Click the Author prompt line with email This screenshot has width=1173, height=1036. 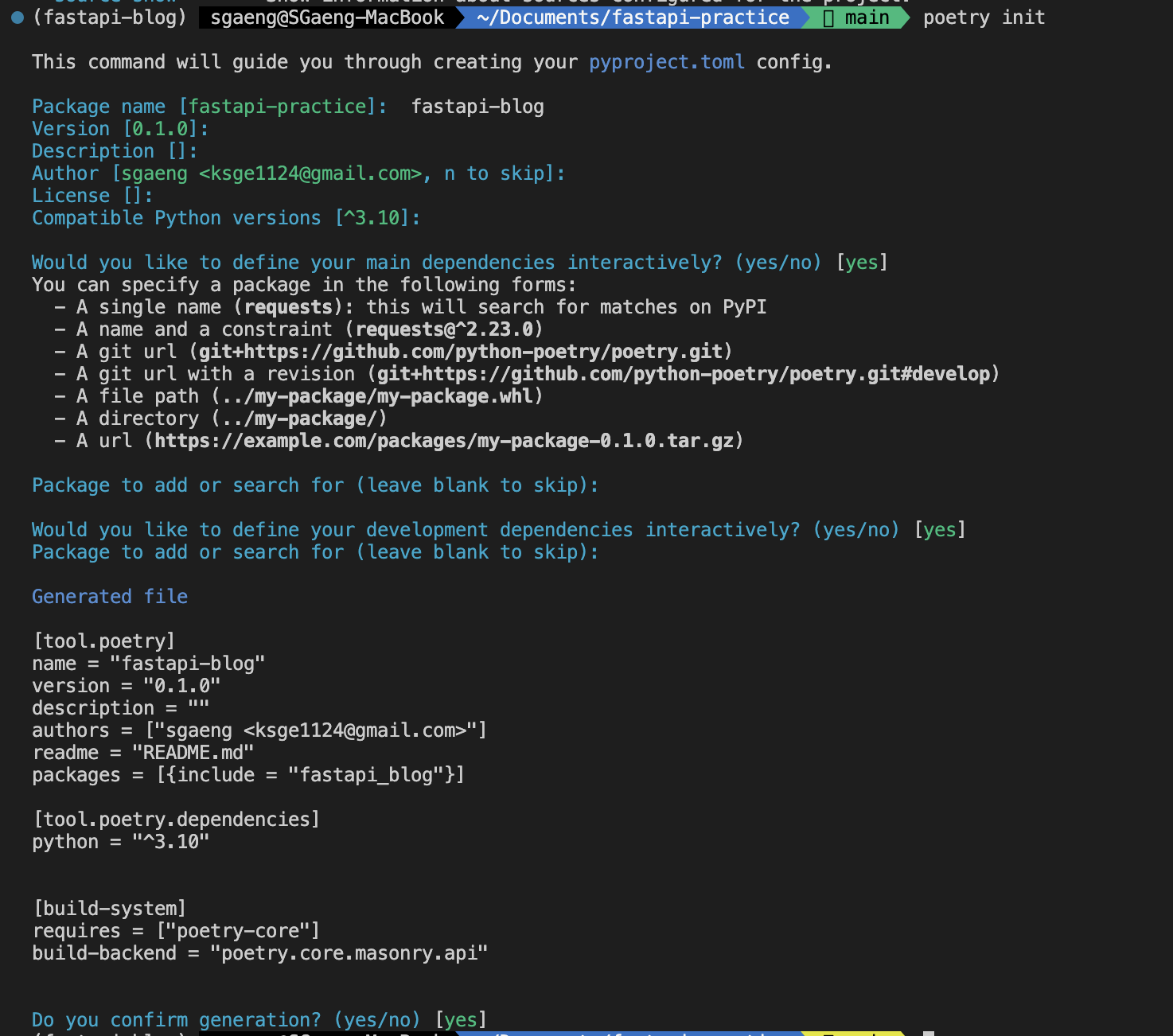298,173
